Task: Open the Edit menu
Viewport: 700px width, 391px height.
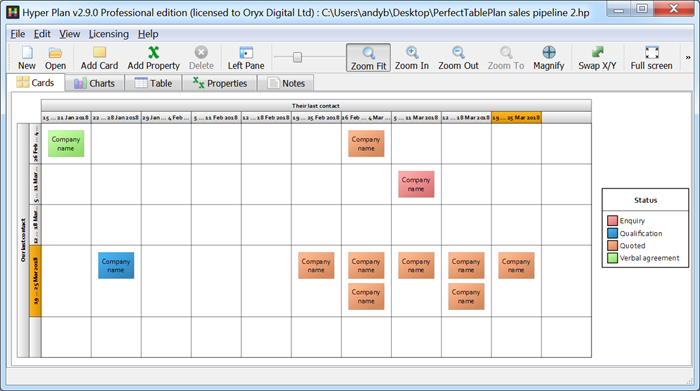Action: click(42, 34)
